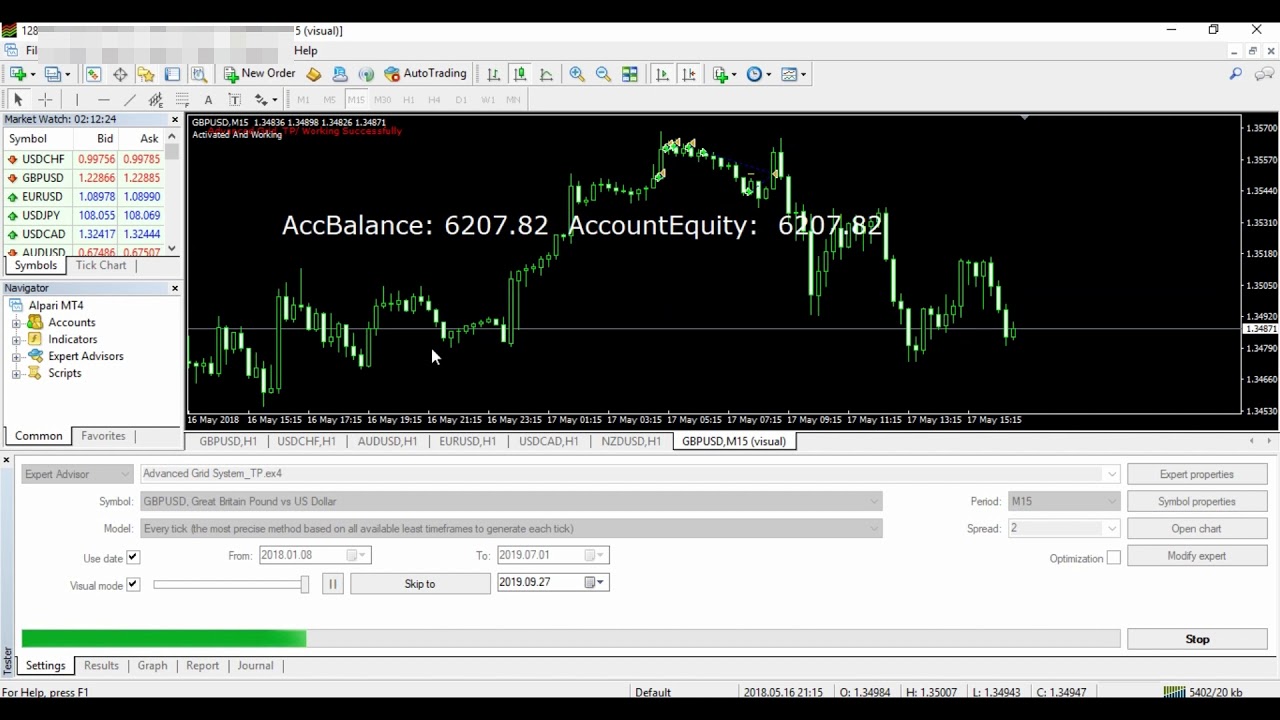Pause the visual backtest
Image resolution: width=1280 pixels, height=720 pixels.
click(x=333, y=583)
